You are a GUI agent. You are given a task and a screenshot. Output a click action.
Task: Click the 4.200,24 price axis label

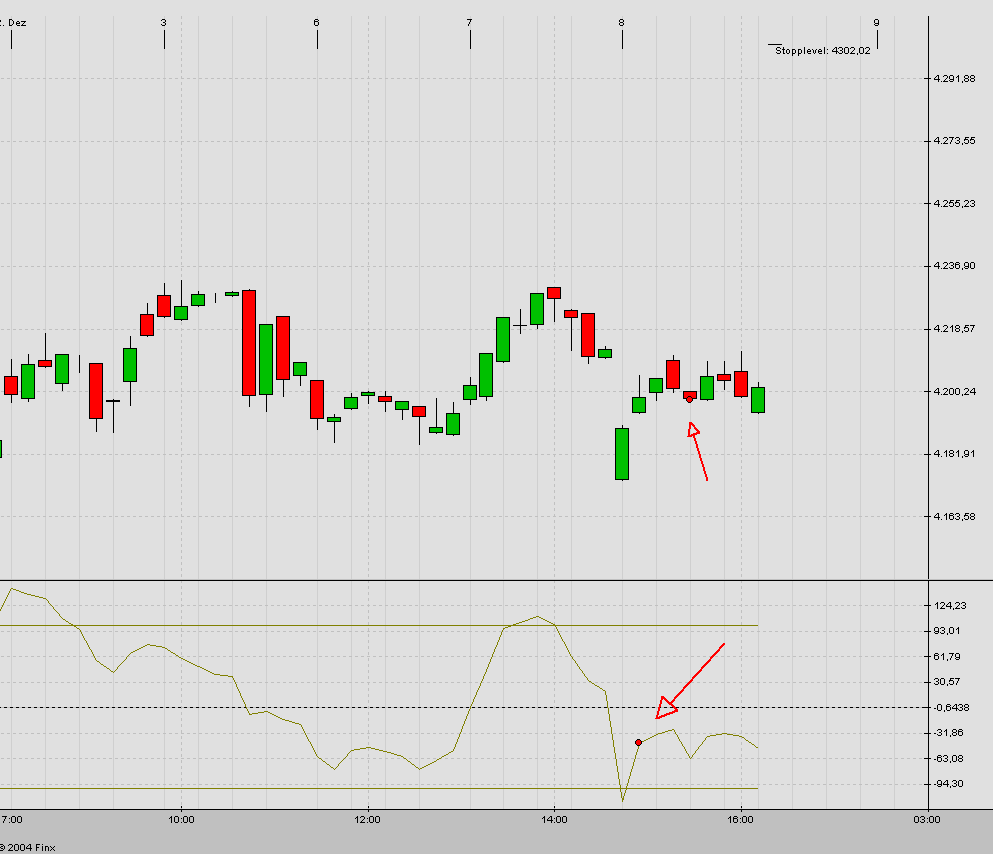[954, 392]
